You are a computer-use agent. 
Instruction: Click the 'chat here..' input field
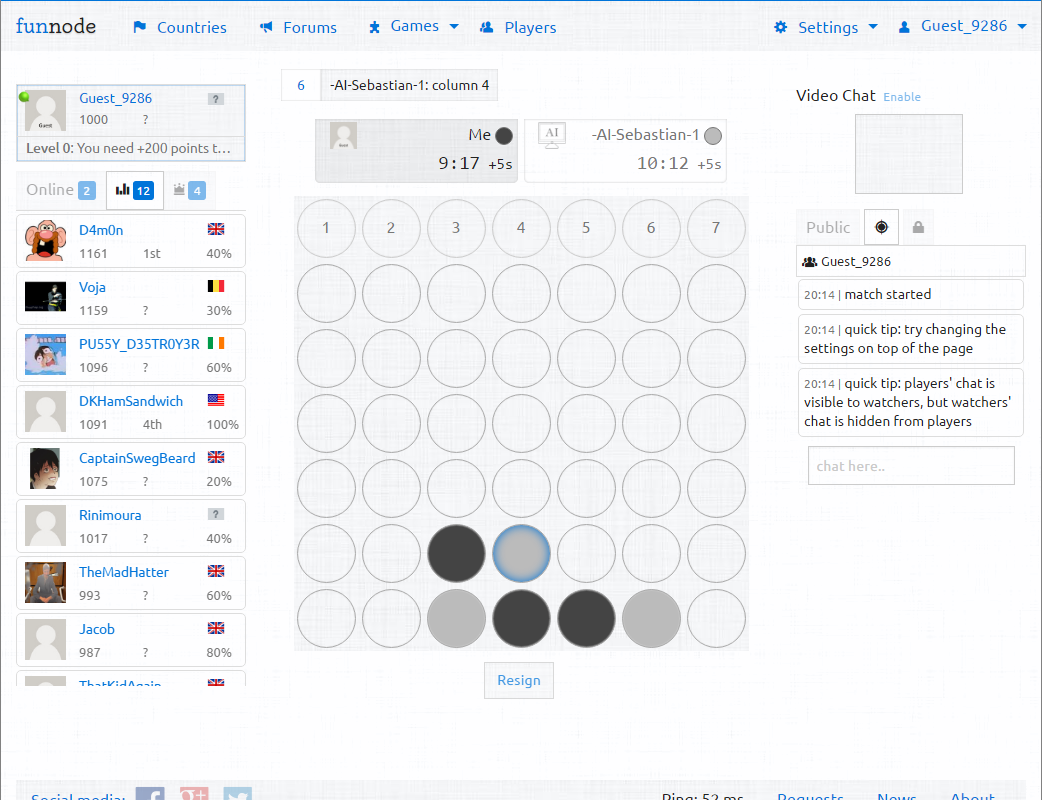click(911, 466)
